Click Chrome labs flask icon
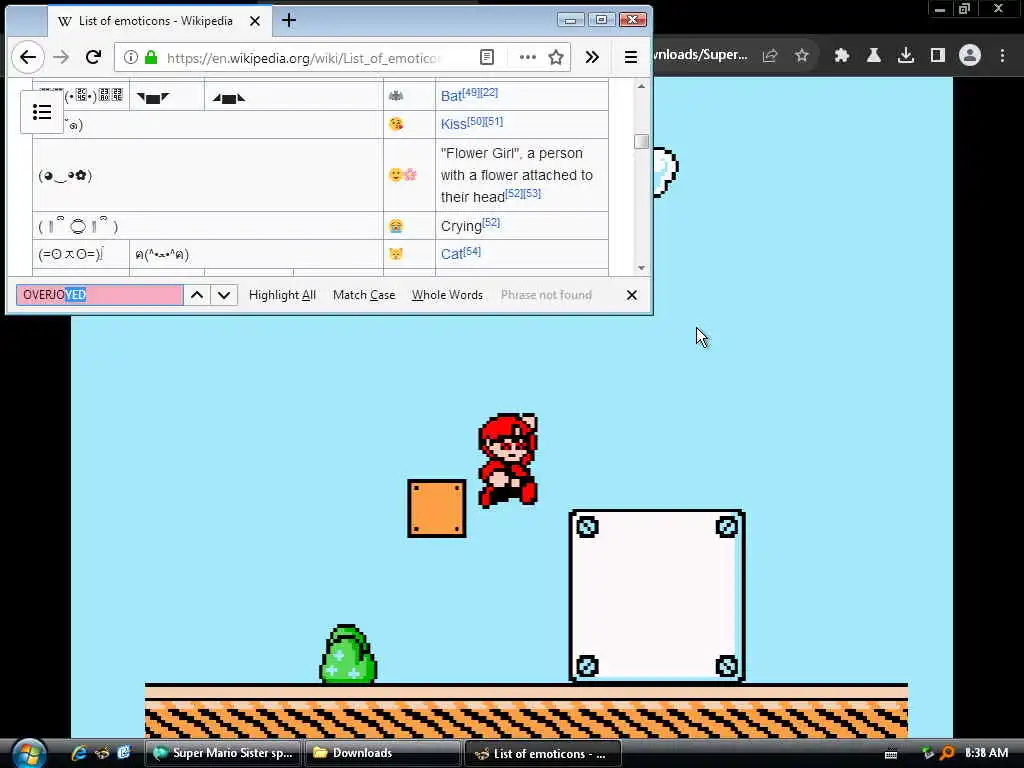 click(873, 56)
